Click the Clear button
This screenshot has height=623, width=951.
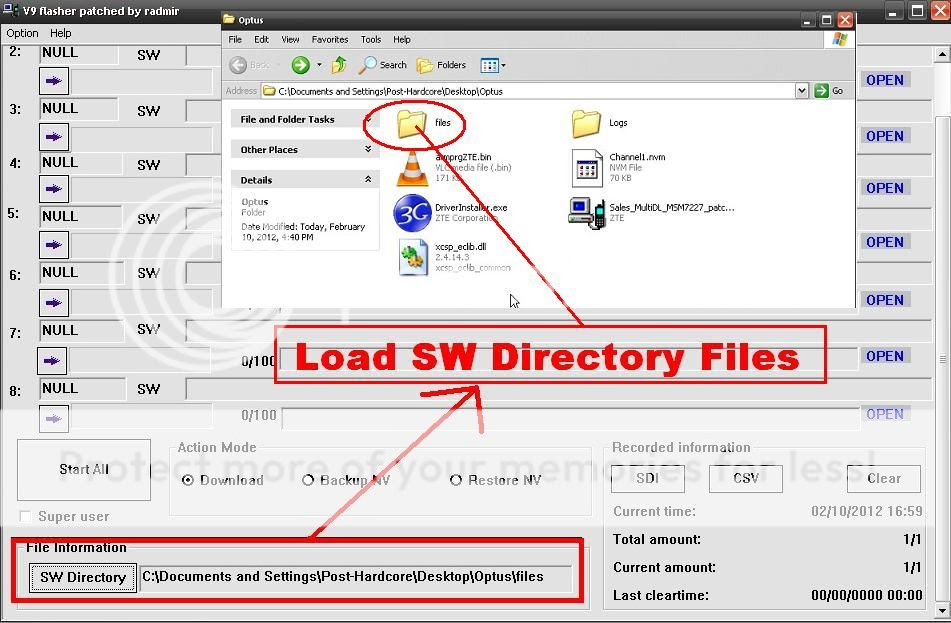[884, 479]
